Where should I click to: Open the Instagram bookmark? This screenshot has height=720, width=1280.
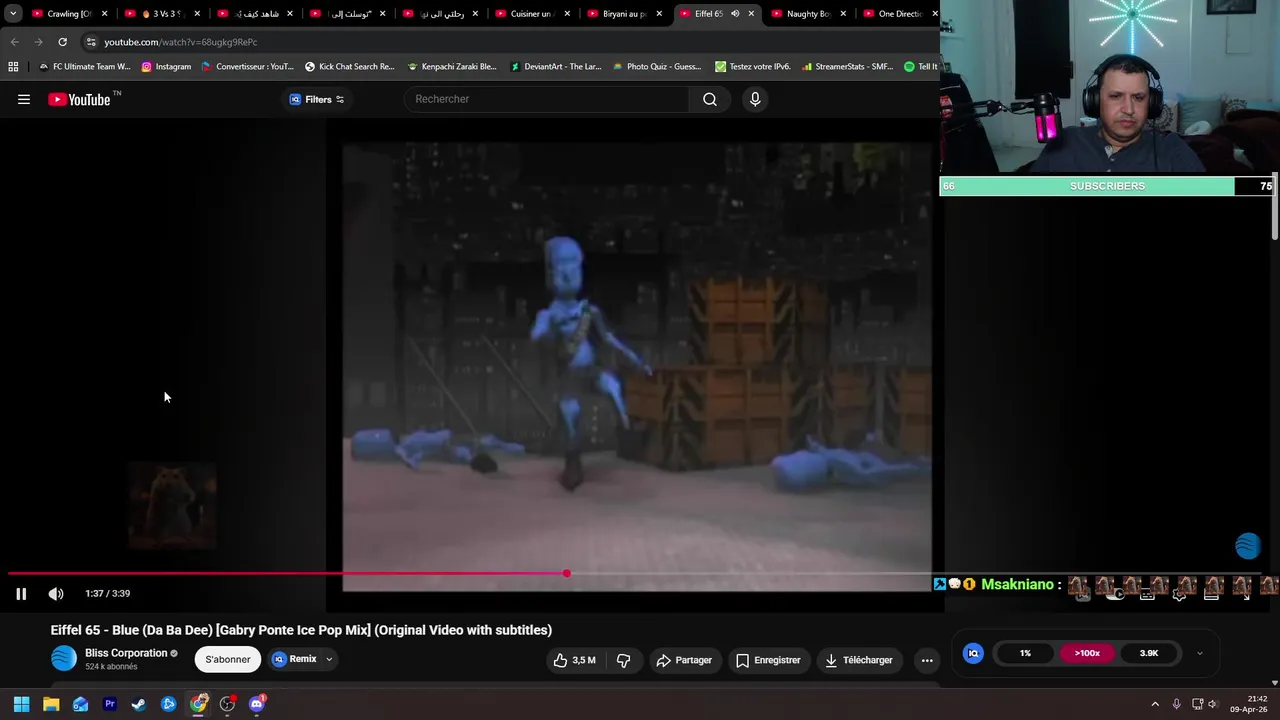166,67
